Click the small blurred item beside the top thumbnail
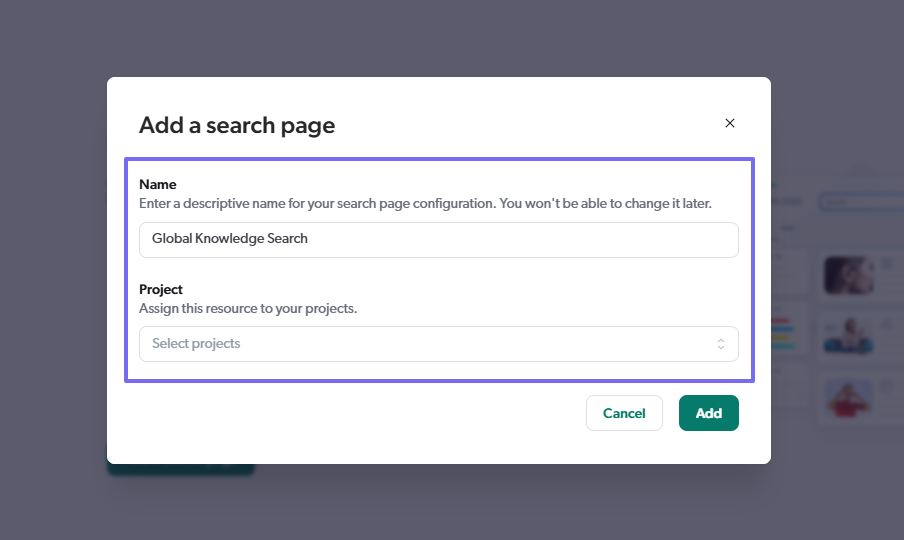The width and height of the screenshot is (904, 540). pyautogui.click(x=886, y=264)
